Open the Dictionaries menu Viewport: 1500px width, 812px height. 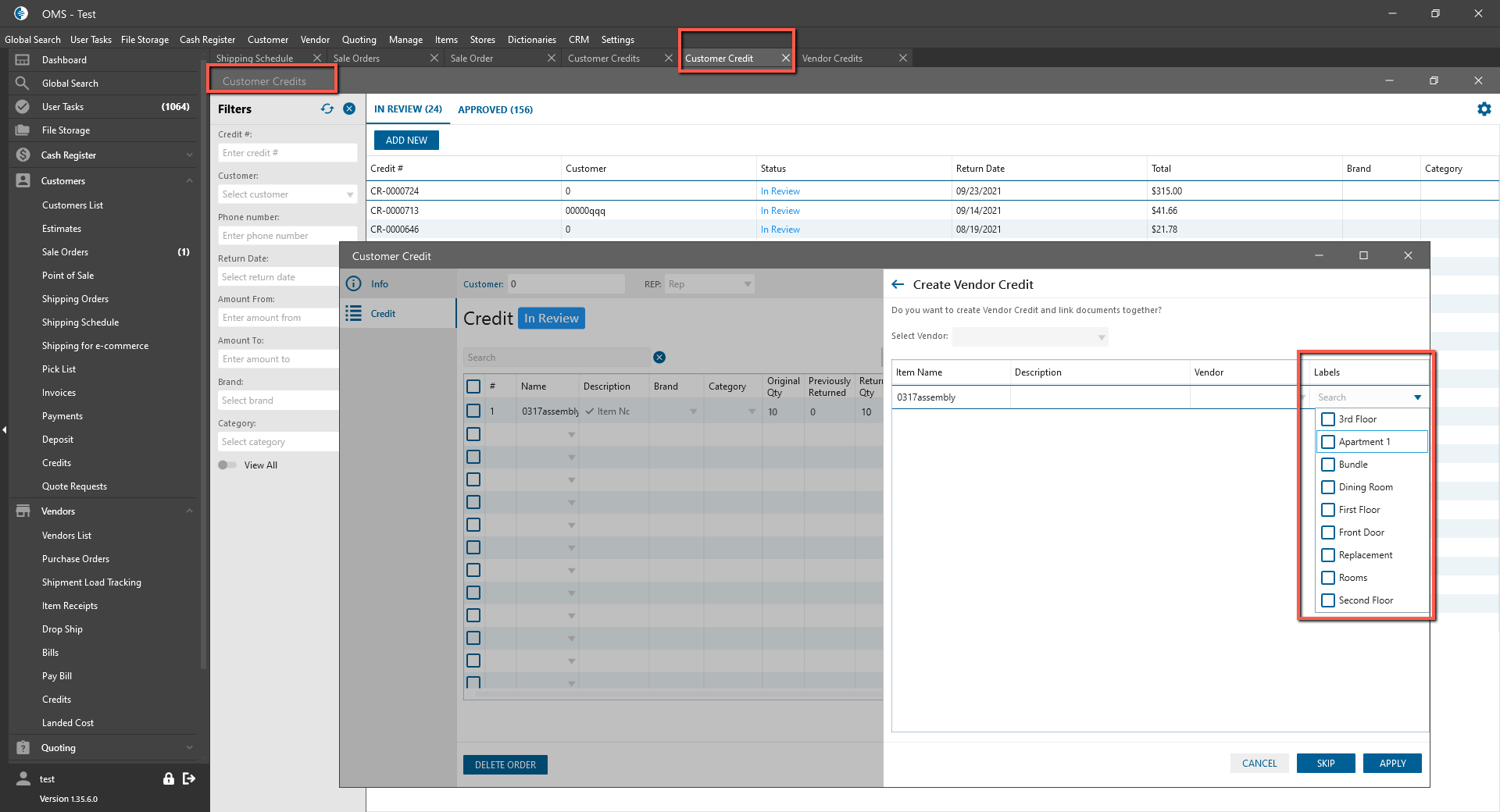531,40
